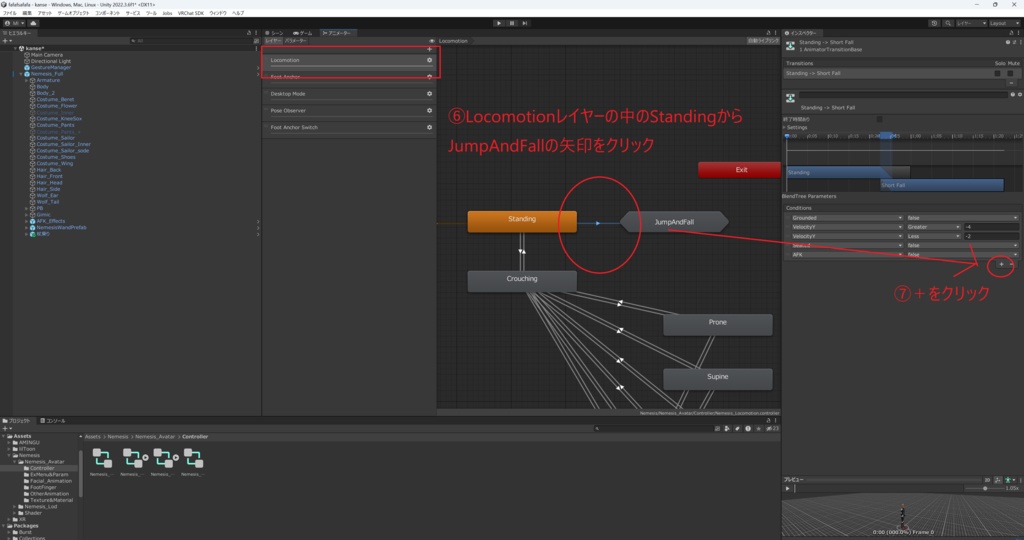Toggle Mute checkbox for Standing -> Short Fall
This screenshot has height=540, width=1024.
[1010, 73]
